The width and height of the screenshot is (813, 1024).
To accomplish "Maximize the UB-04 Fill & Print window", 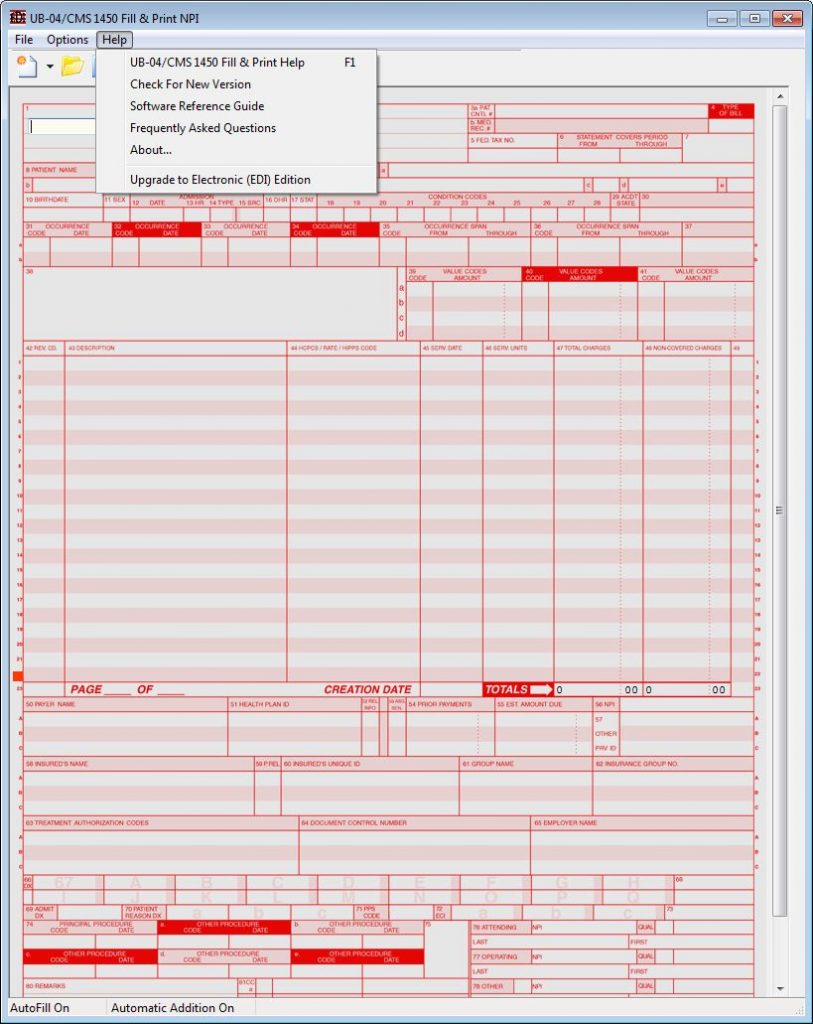I will point(754,18).
